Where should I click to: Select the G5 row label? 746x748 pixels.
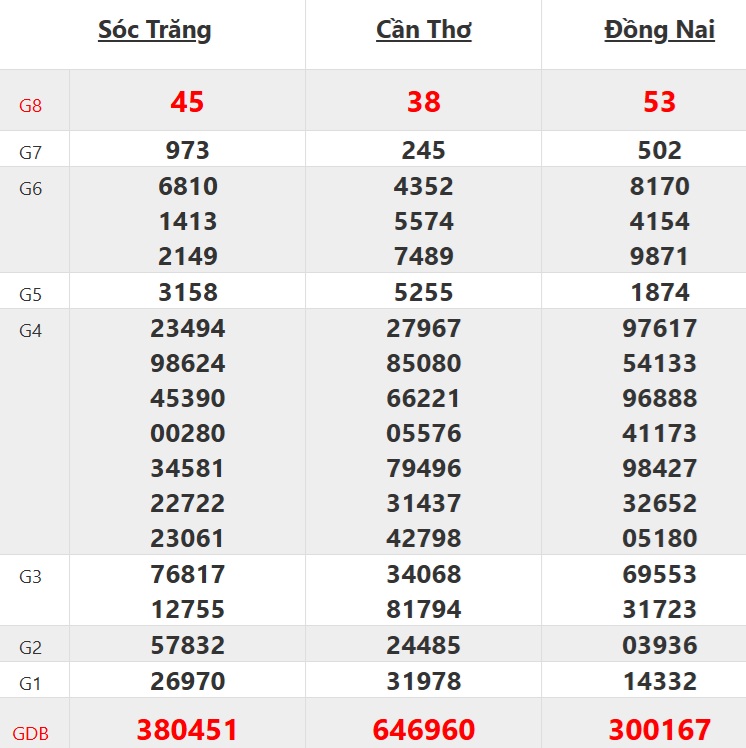pyautogui.click(x=31, y=295)
